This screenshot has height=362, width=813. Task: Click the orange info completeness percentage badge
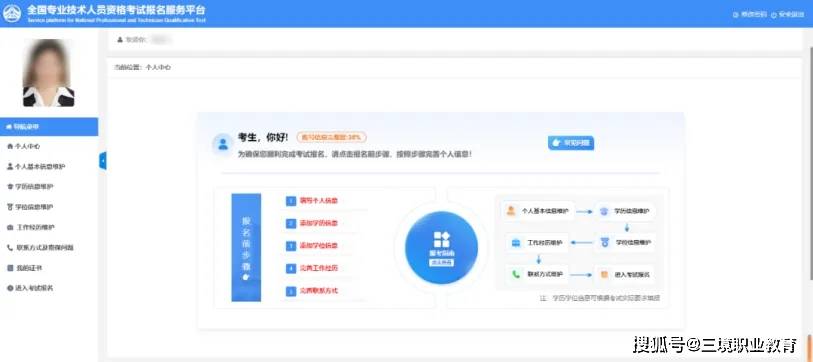tap(331, 137)
